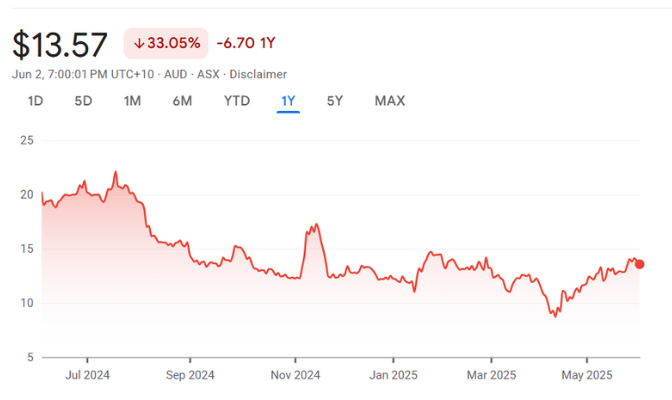This screenshot has height=400, width=672.
Task: Click the active 1Y tab
Action: pos(288,100)
